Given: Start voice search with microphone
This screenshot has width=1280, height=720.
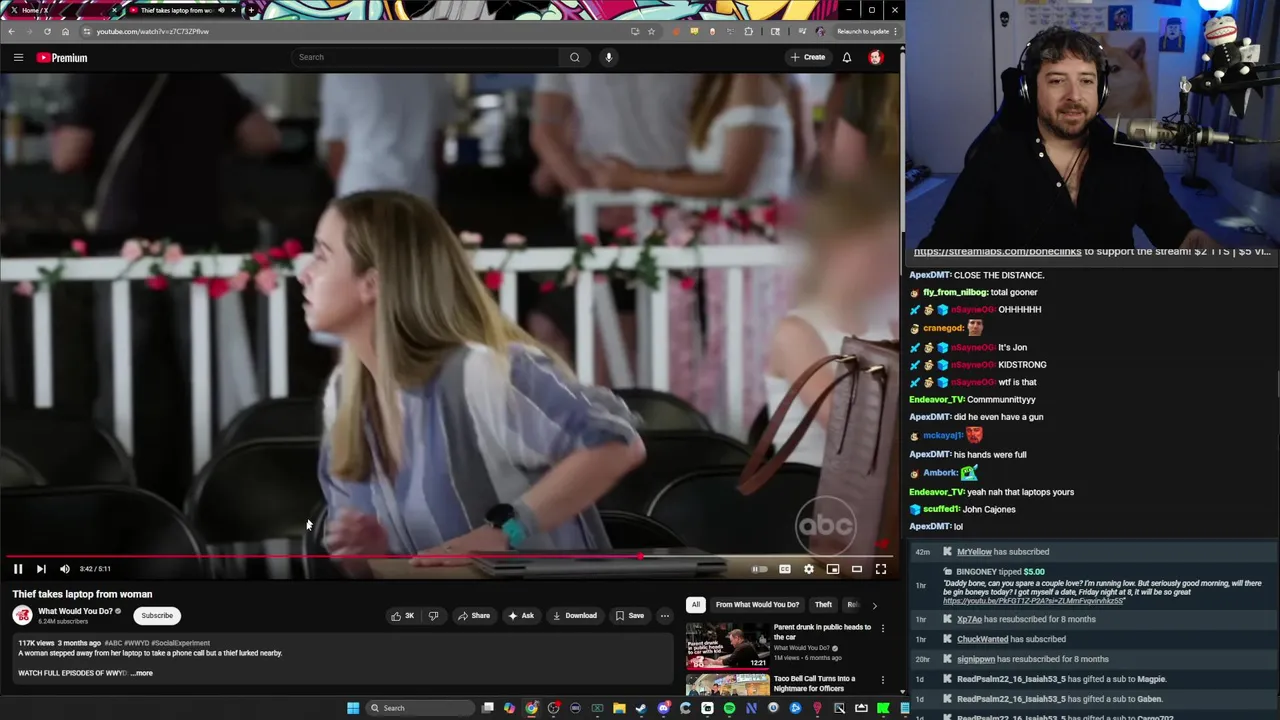Looking at the screenshot, I should pyautogui.click(x=608, y=57).
